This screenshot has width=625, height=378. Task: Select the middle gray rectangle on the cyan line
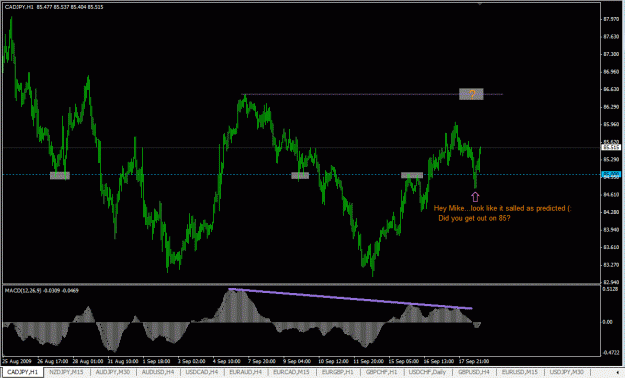pyautogui.click(x=300, y=175)
